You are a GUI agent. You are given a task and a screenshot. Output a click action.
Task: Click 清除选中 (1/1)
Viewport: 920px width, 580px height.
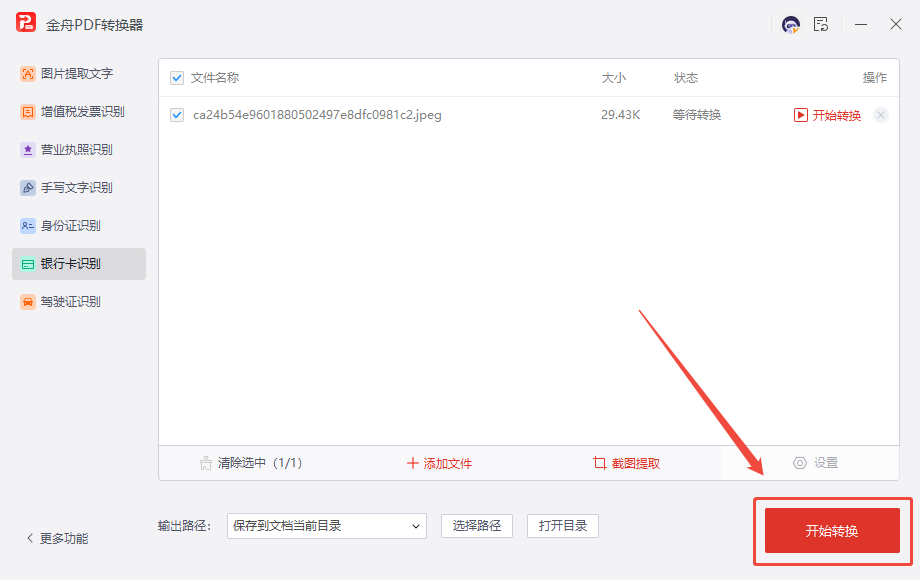pyautogui.click(x=251, y=463)
